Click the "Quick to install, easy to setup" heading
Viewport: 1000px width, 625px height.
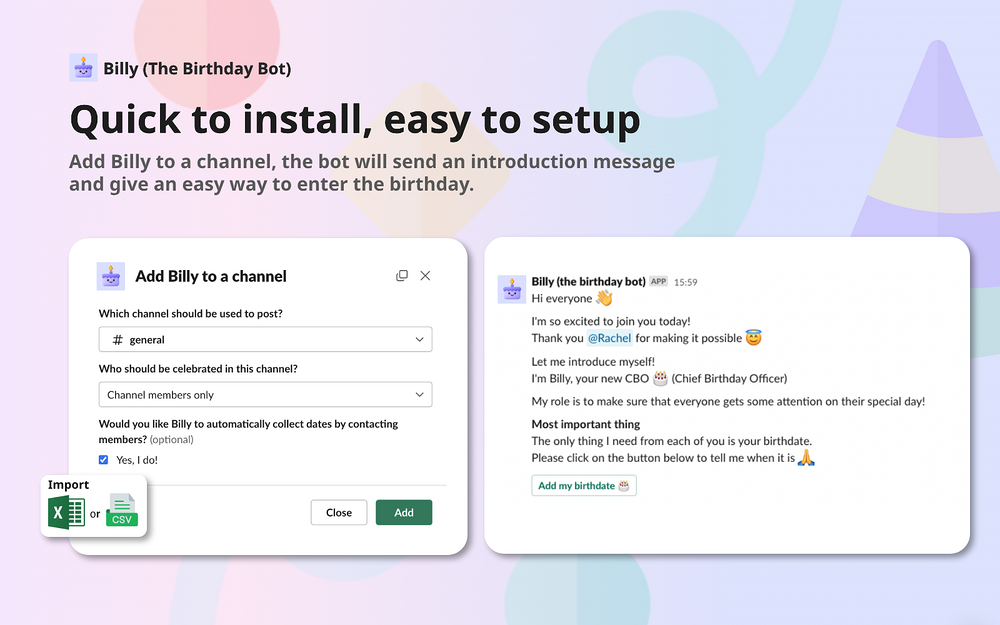pyautogui.click(x=355, y=119)
